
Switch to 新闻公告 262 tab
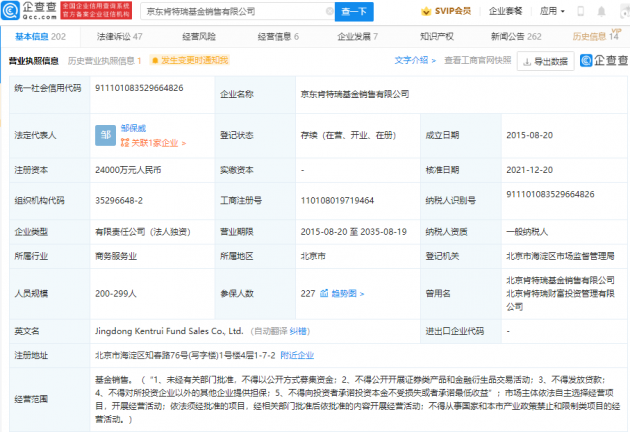point(516,37)
